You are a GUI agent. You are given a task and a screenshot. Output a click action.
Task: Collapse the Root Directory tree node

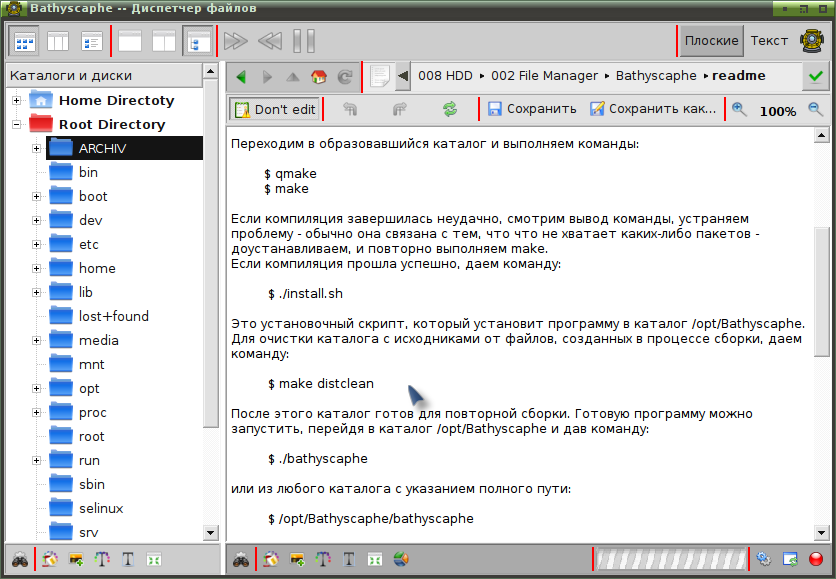17,124
